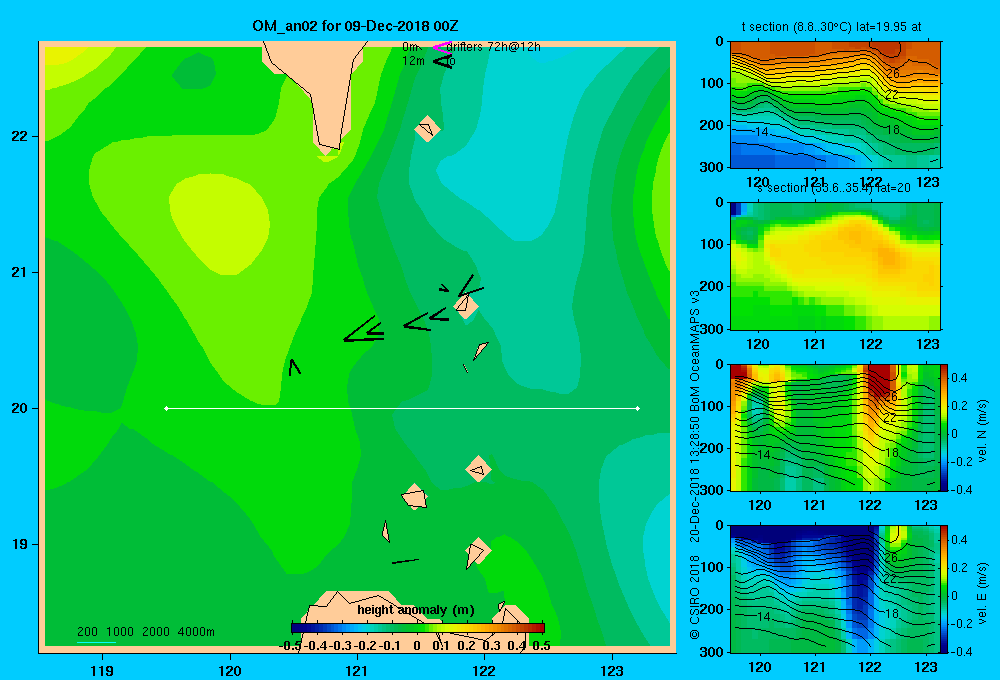Click the depth contour legend '200 1000 2000 4000m'
Screen dimensions: 1000x680
145,632
